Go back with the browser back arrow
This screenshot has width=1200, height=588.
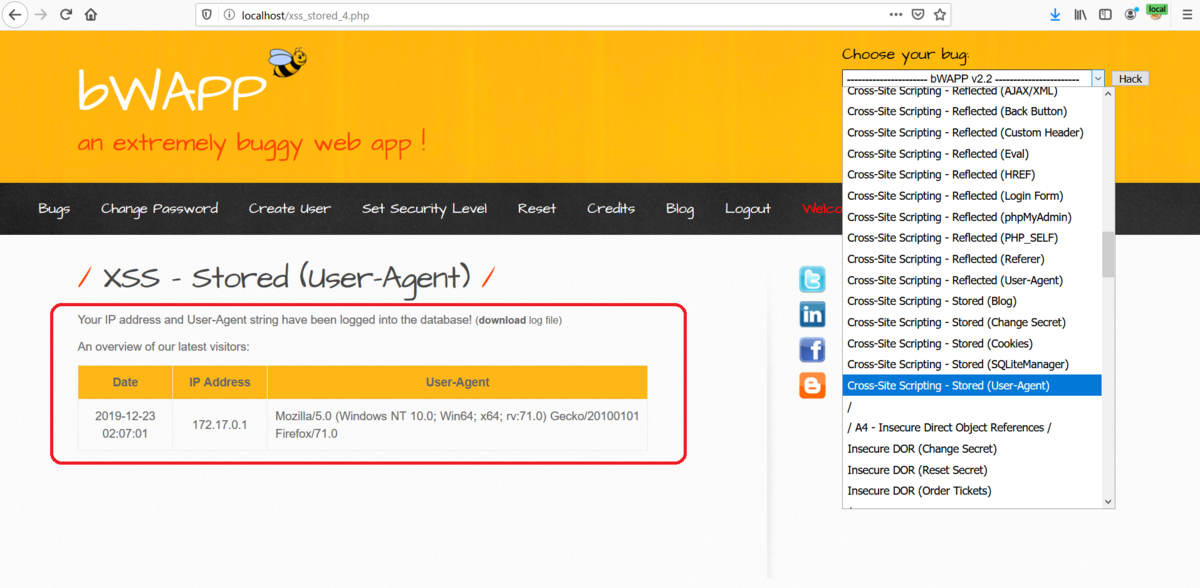(x=15, y=15)
